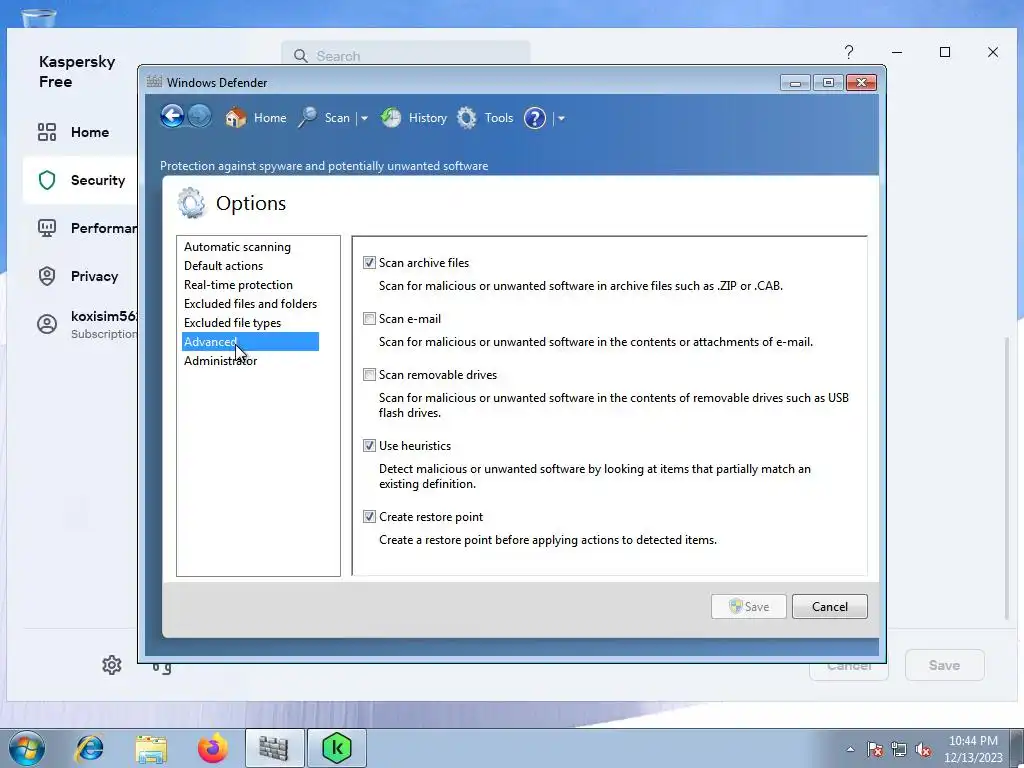Screen dimensions: 1024x768
Task: Select Administrator option
Action: pos(221,360)
